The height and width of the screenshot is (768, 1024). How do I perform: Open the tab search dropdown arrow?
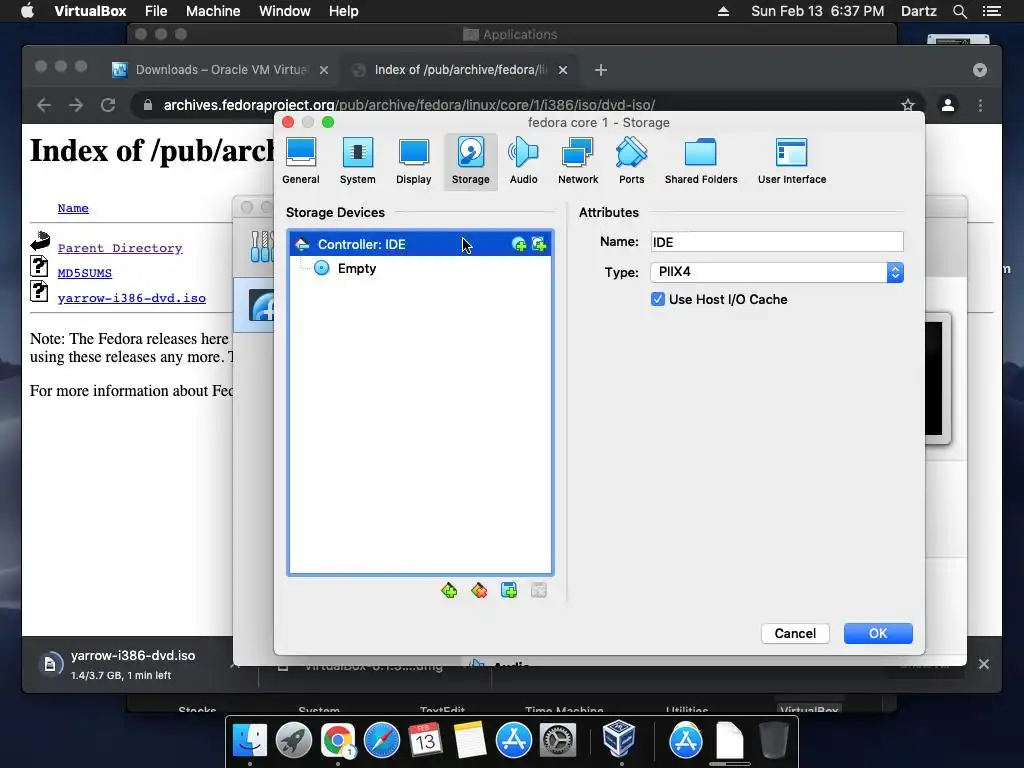[980, 70]
